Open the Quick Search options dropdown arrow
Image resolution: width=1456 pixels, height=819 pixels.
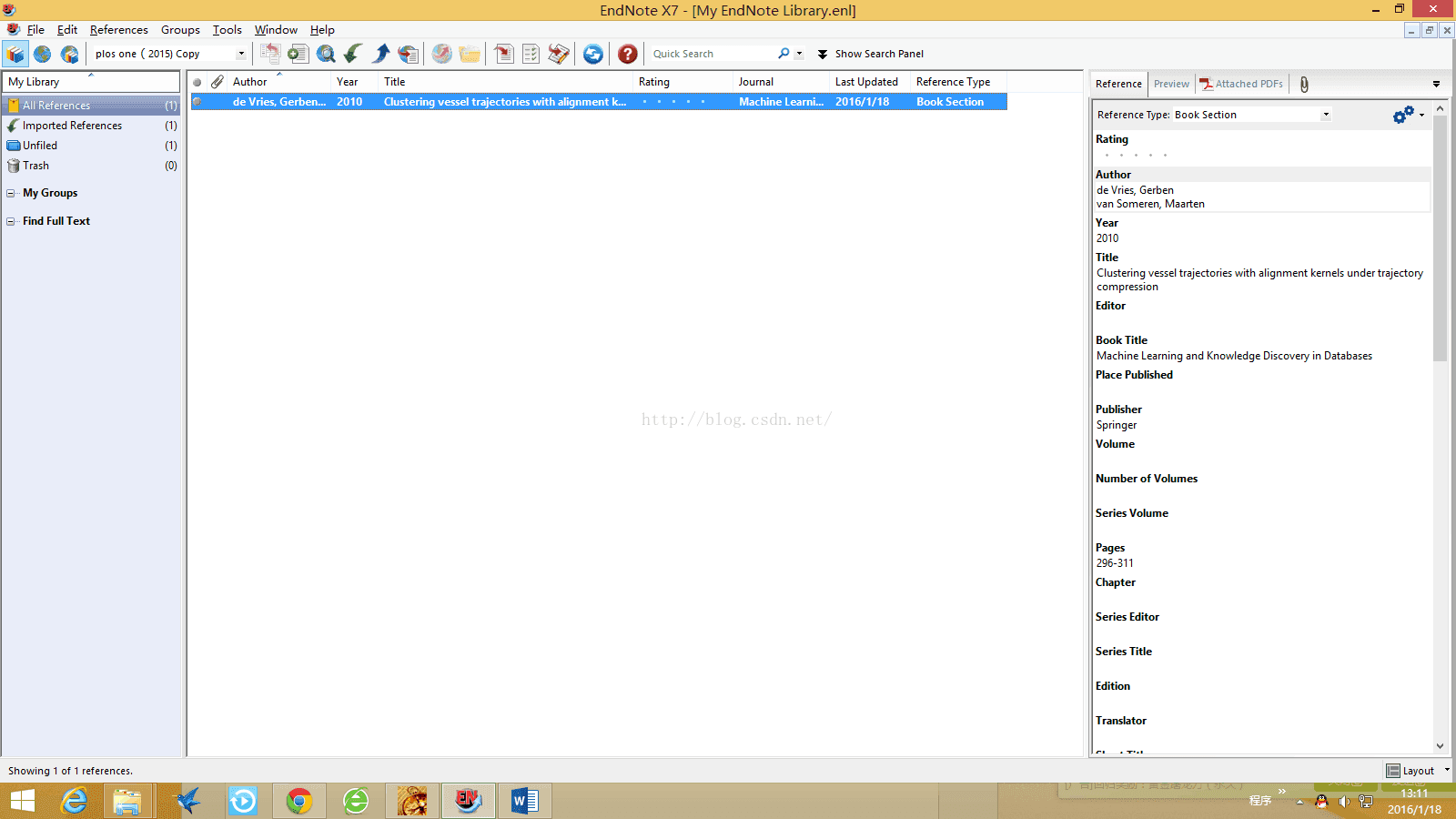coord(799,54)
